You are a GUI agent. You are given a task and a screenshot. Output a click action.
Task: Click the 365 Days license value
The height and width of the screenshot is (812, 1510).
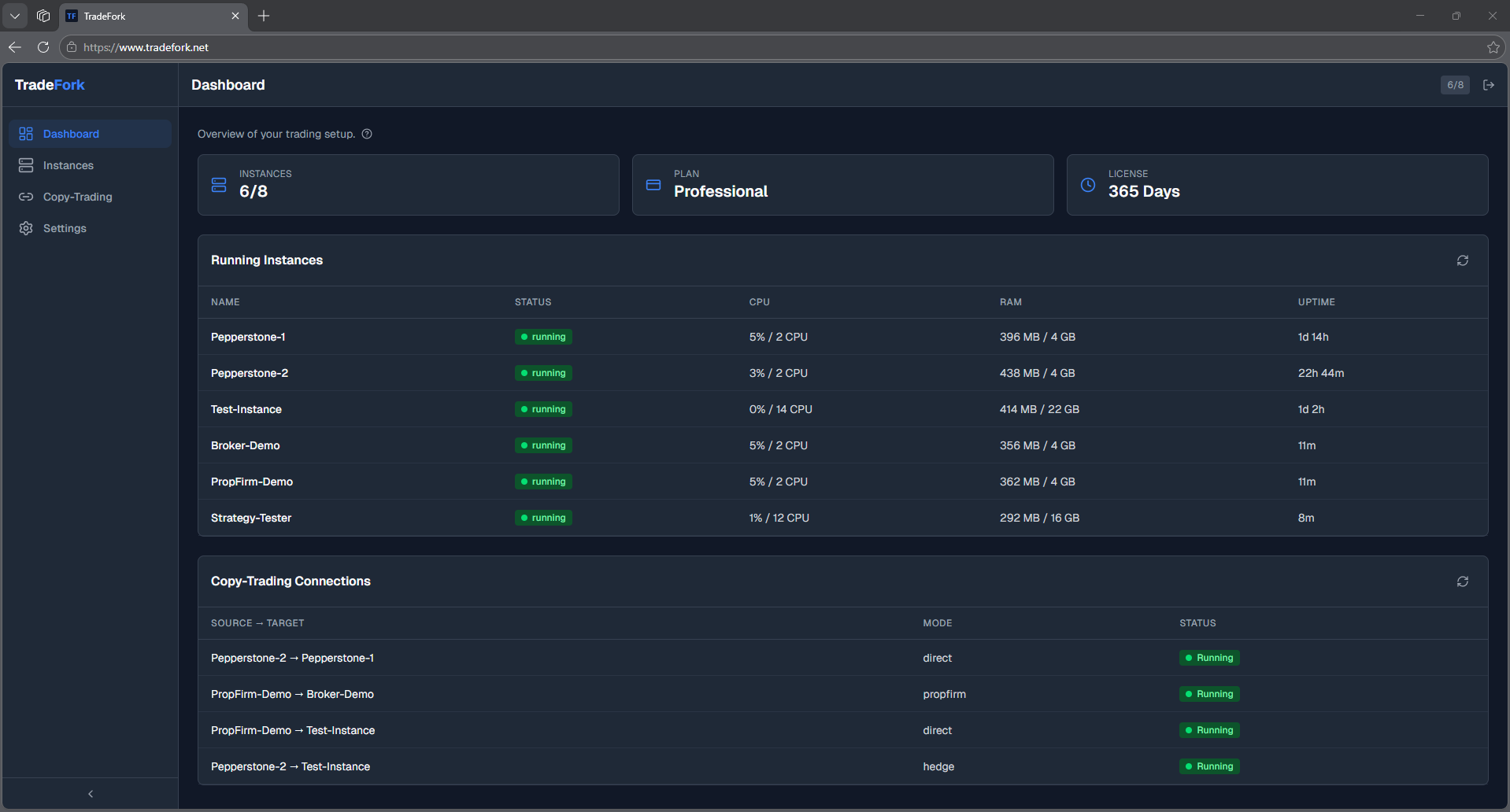pyautogui.click(x=1144, y=191)
